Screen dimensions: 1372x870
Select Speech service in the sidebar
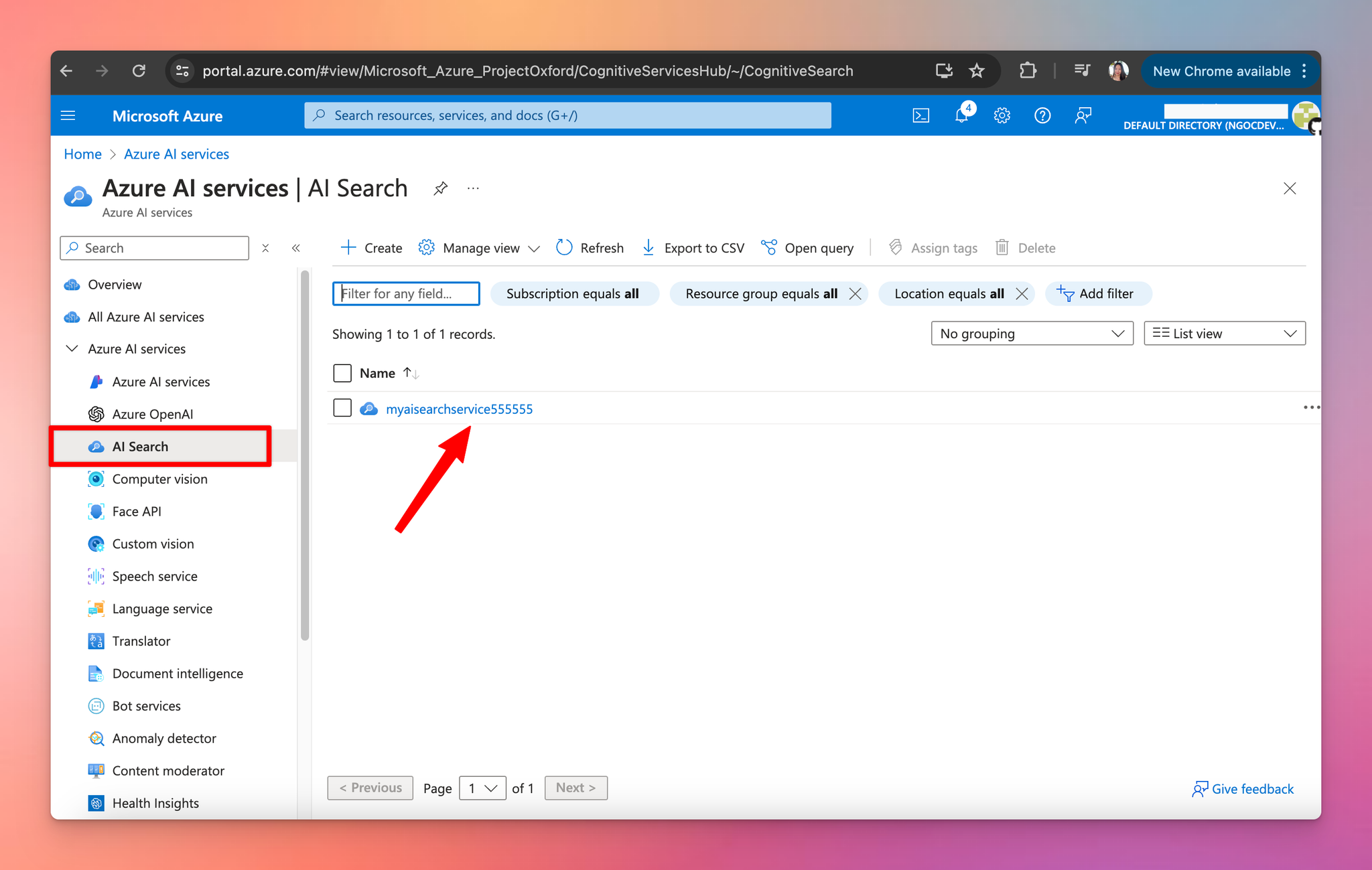point(155,577)
